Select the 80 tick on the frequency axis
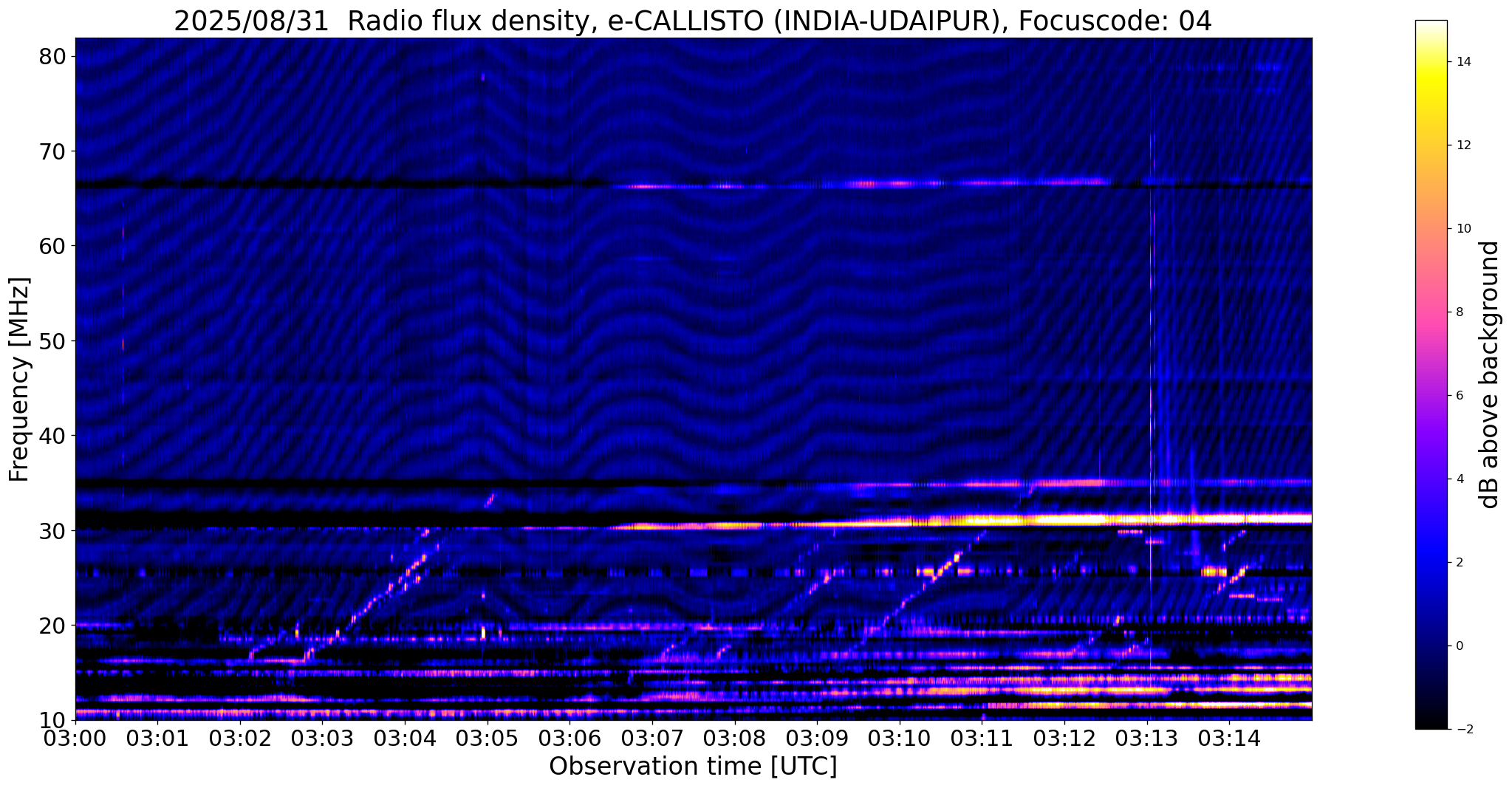The image size is (1512, 788). 52,57
